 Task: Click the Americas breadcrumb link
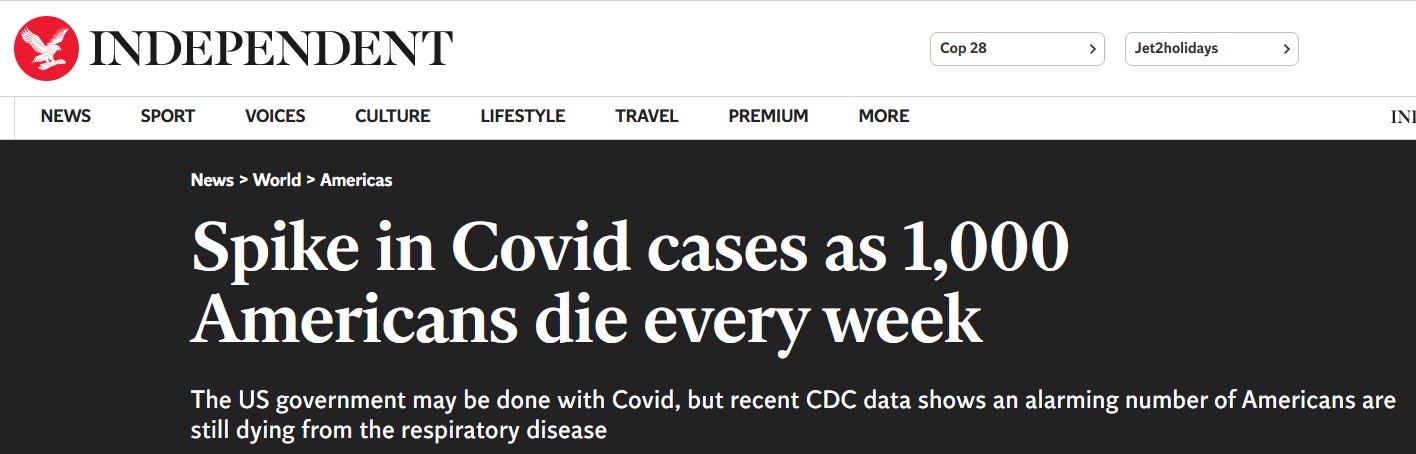point(356,180)
